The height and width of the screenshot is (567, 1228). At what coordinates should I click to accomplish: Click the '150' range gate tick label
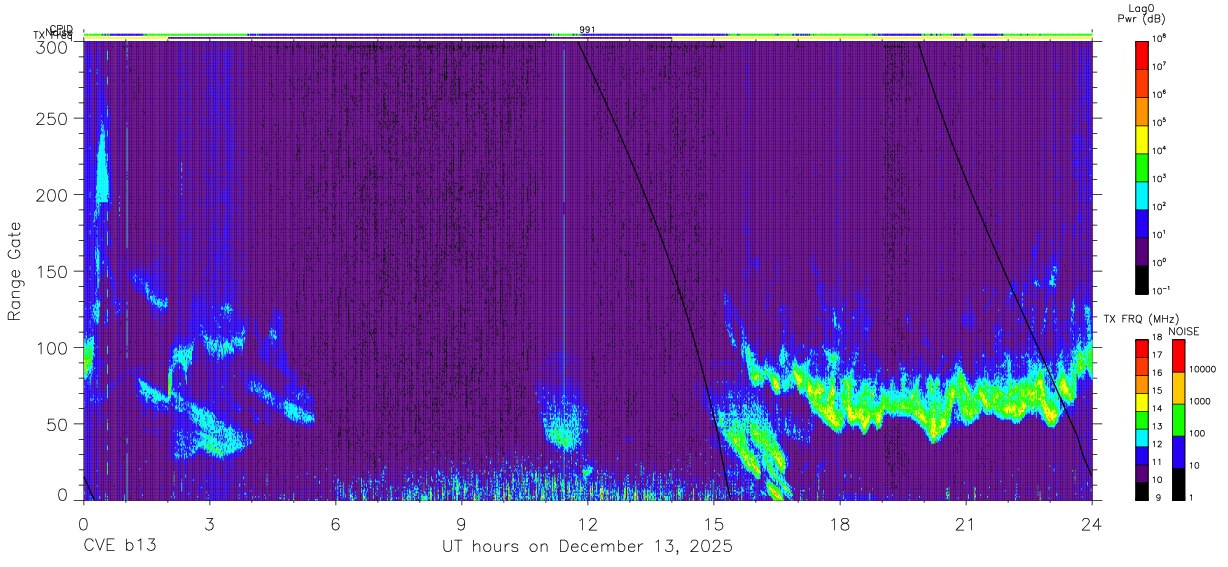52,271
